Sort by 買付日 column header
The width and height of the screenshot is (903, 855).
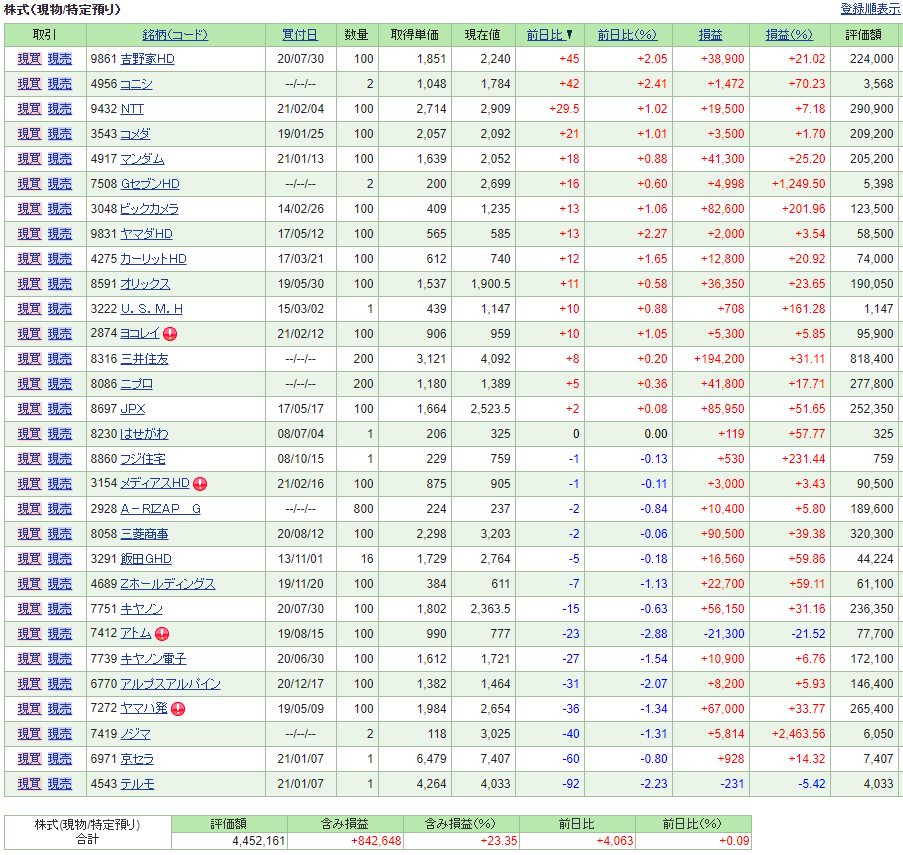coord(300,35)
